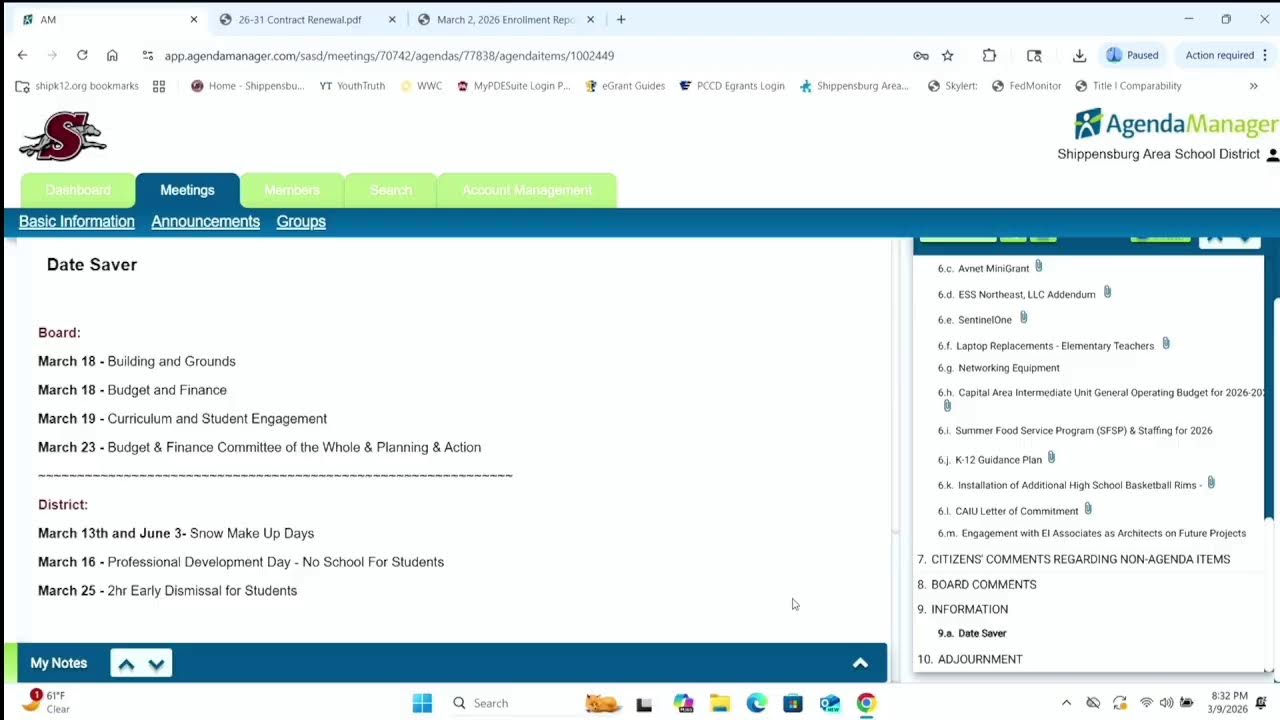Open Announcements link

pos(205,222)
